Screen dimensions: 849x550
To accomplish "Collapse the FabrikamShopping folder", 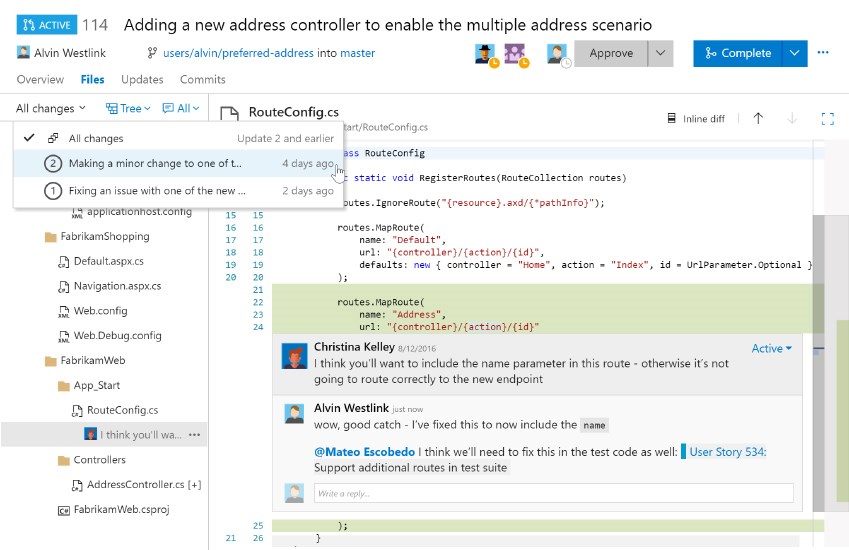I will (97, 237).
